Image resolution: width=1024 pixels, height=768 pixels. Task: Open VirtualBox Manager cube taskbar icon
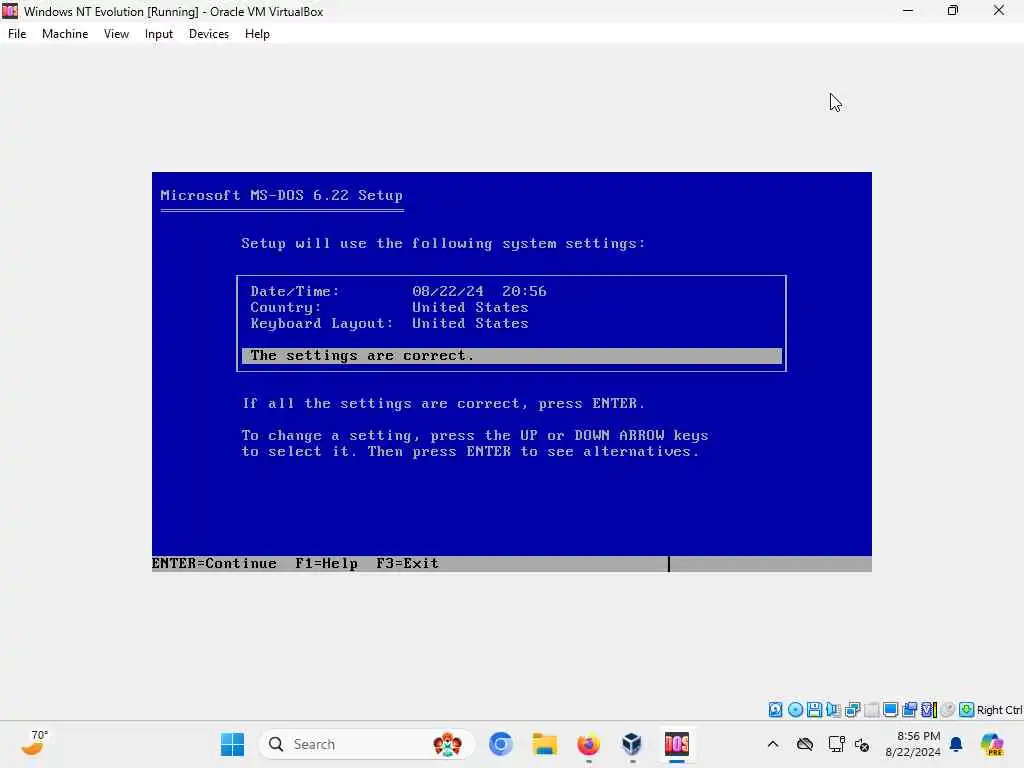(632, 744)
